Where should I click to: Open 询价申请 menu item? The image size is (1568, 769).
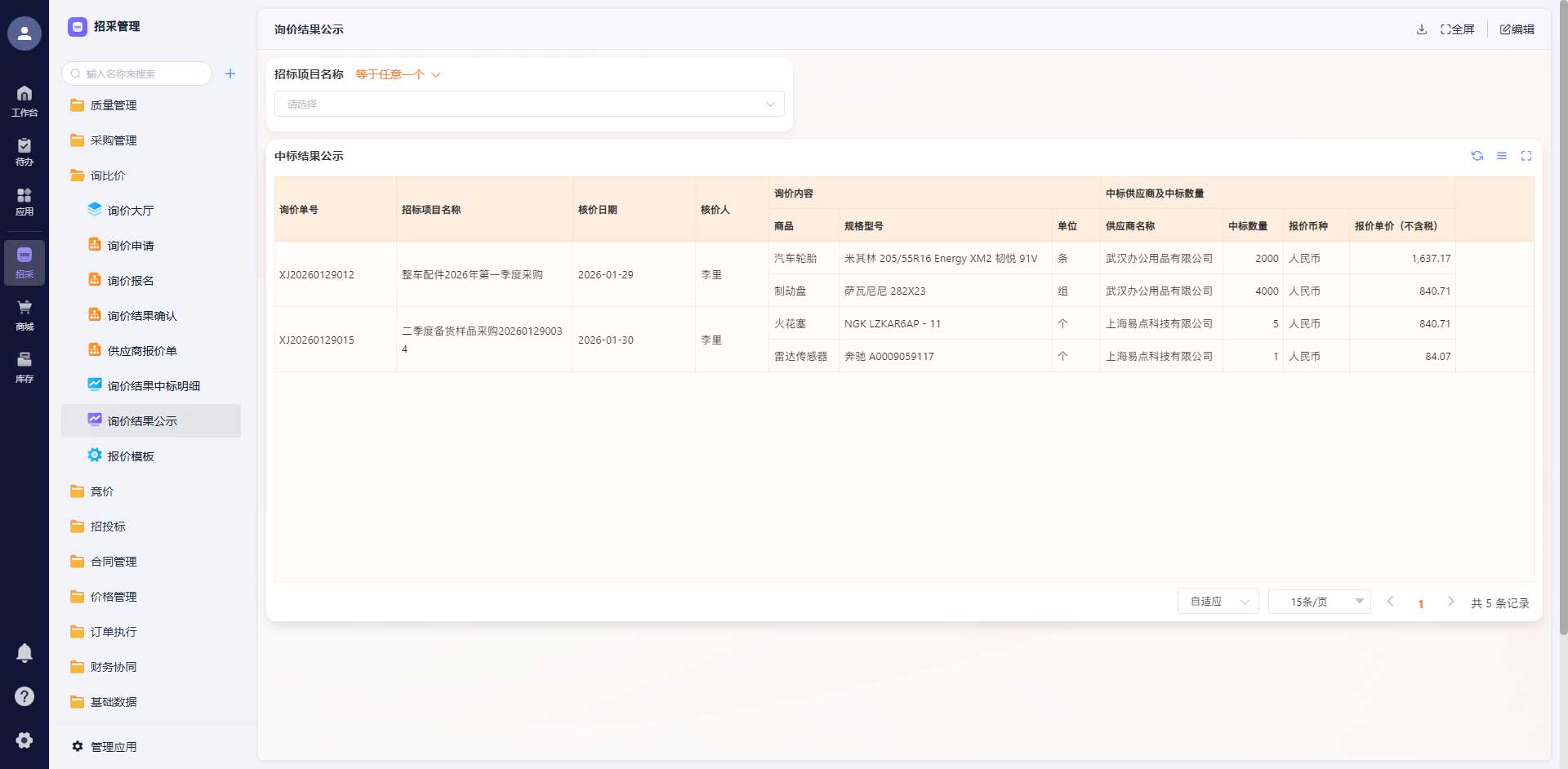[x=151, y=246]
